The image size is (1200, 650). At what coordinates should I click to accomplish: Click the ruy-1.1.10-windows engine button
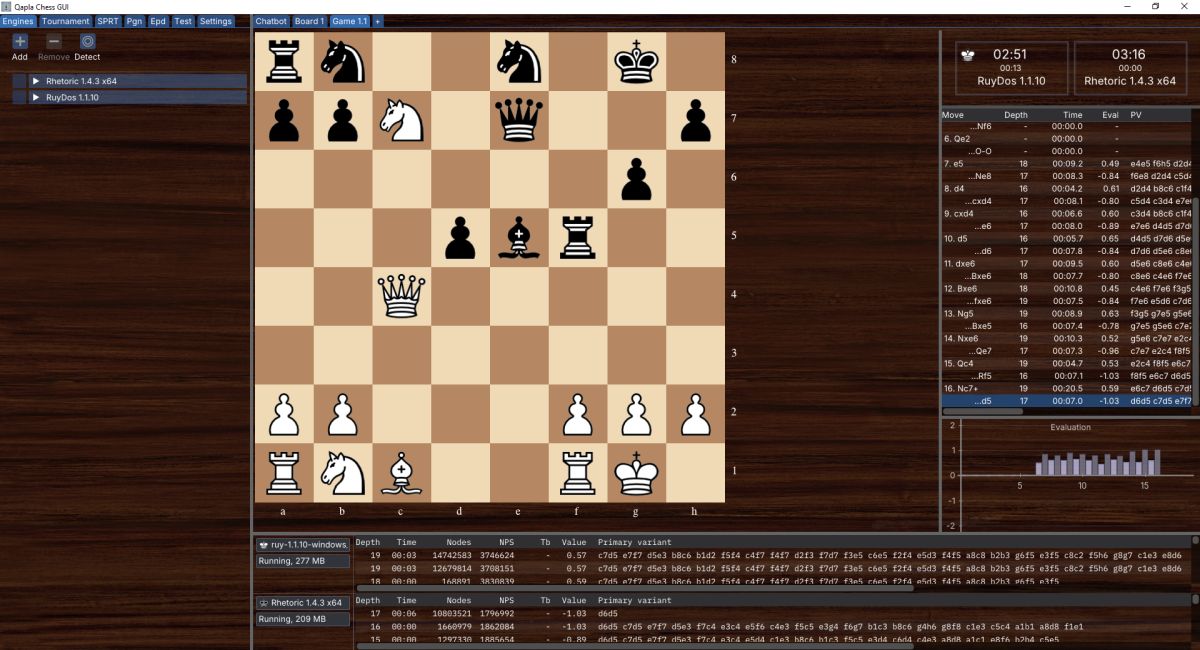coord(303,545)
